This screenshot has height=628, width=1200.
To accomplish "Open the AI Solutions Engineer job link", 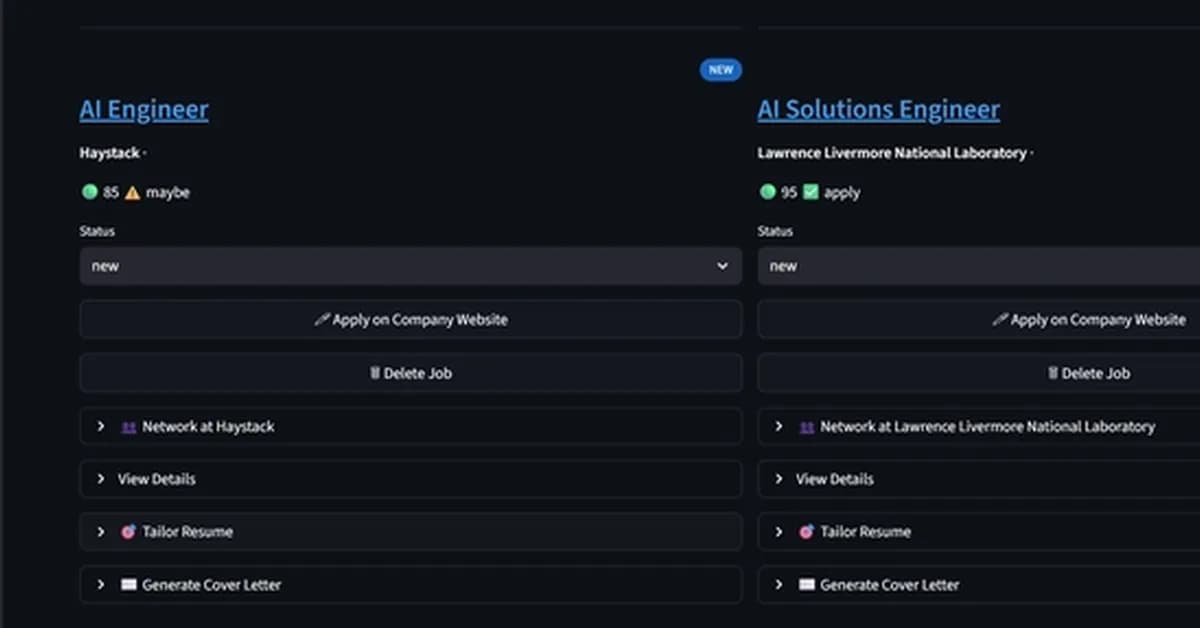I will (x=878, y=110).
